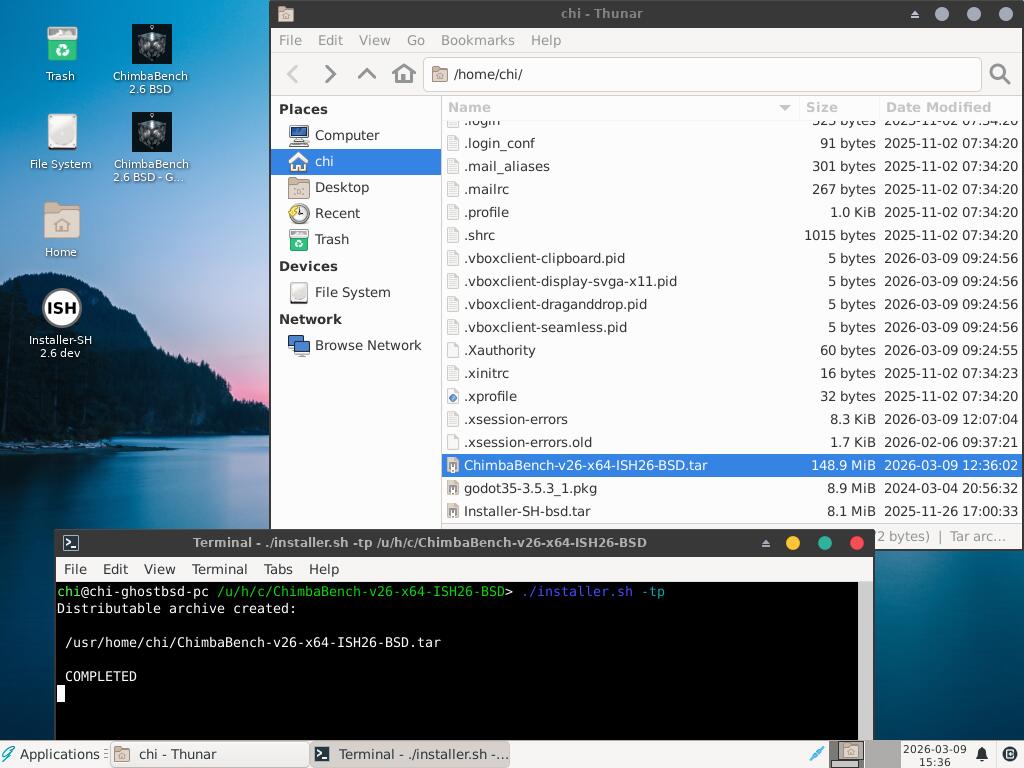Open the notification bell in the panel
The width and height of the screenshot is (1024, 768).
point(982,754)
